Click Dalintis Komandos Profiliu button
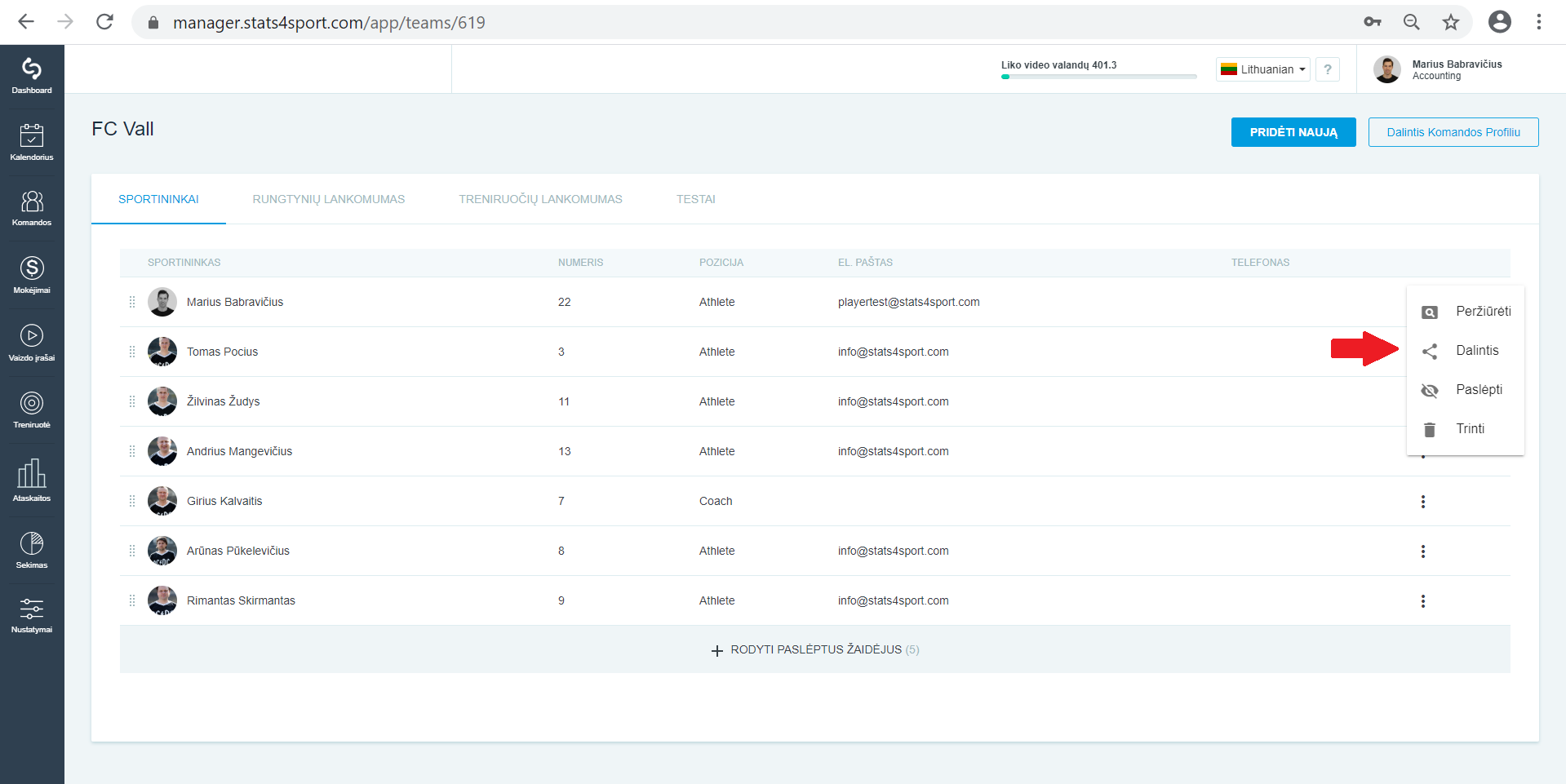The height and width of the screenshot is (784, 1566). 1453,132
